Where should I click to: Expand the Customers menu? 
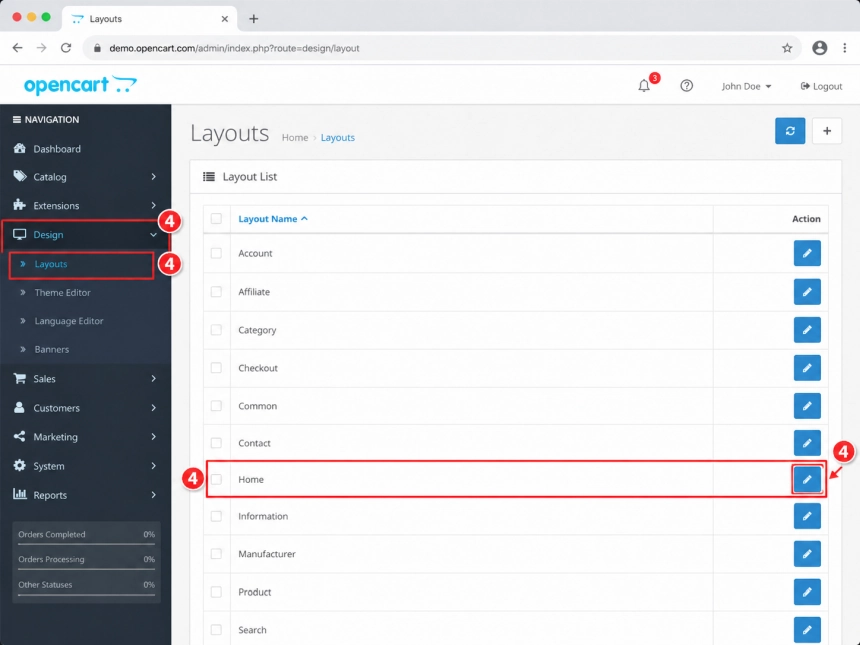pos(85,408)
